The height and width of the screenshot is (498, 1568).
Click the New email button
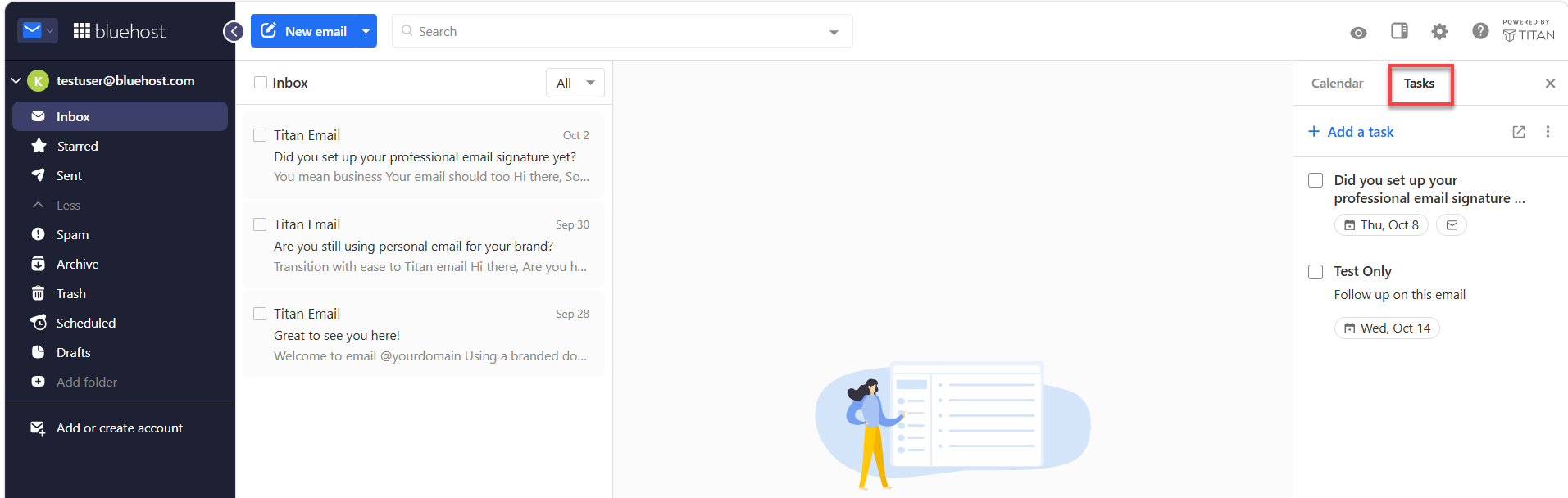[x=303, y=31]
